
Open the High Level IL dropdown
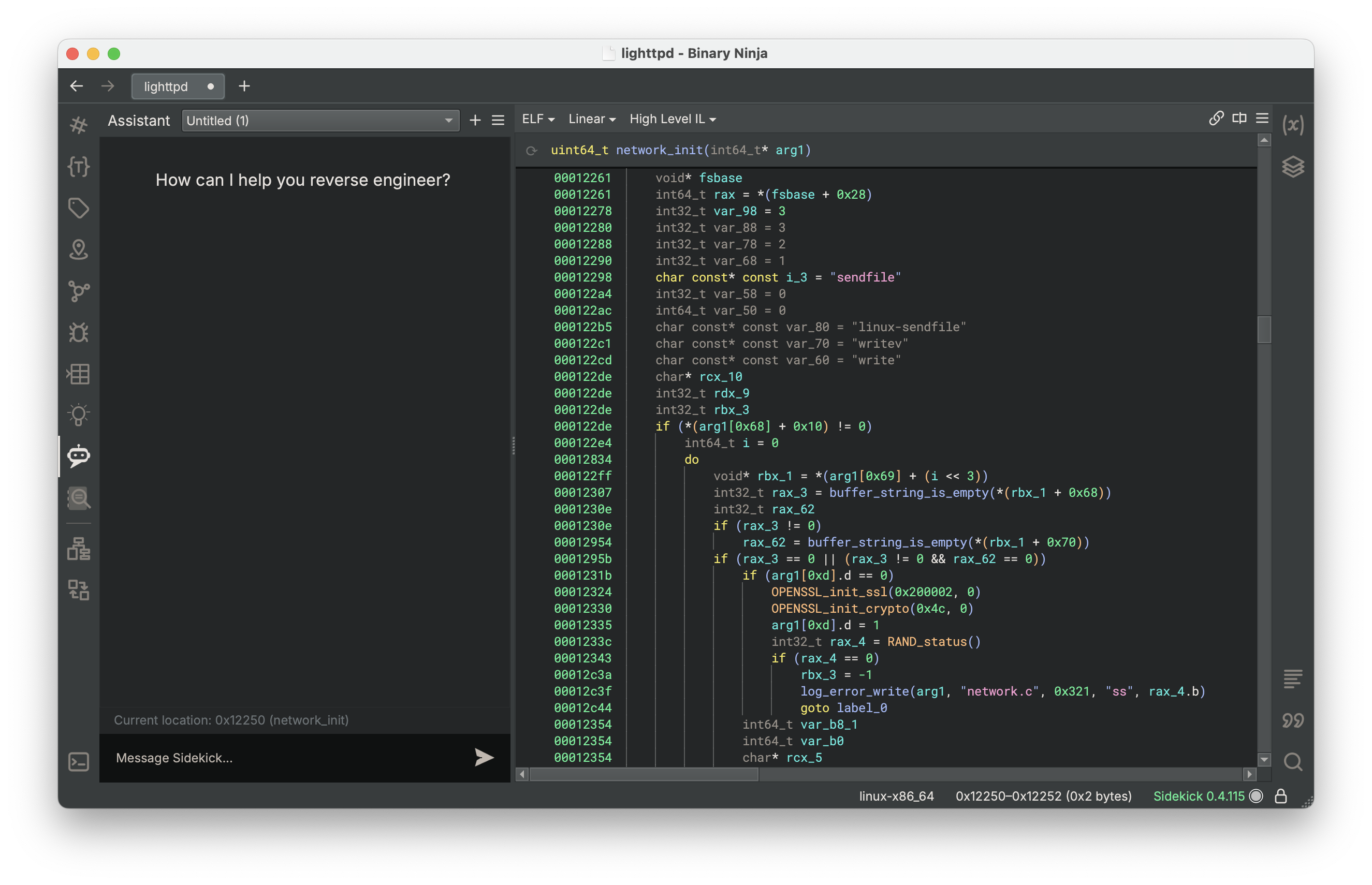tap(672, 119)
